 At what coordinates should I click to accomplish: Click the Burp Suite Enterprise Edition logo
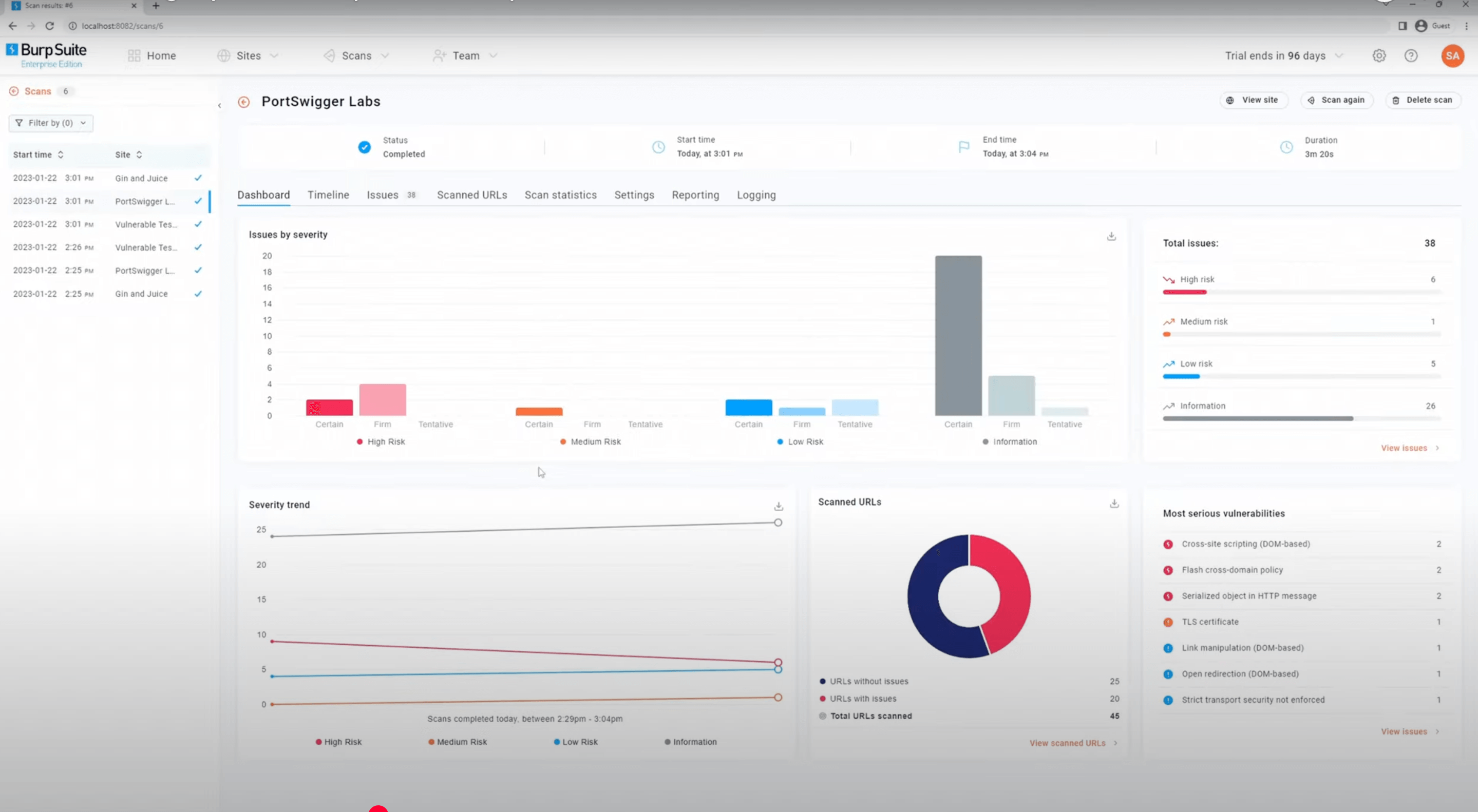tap(46, 55)
